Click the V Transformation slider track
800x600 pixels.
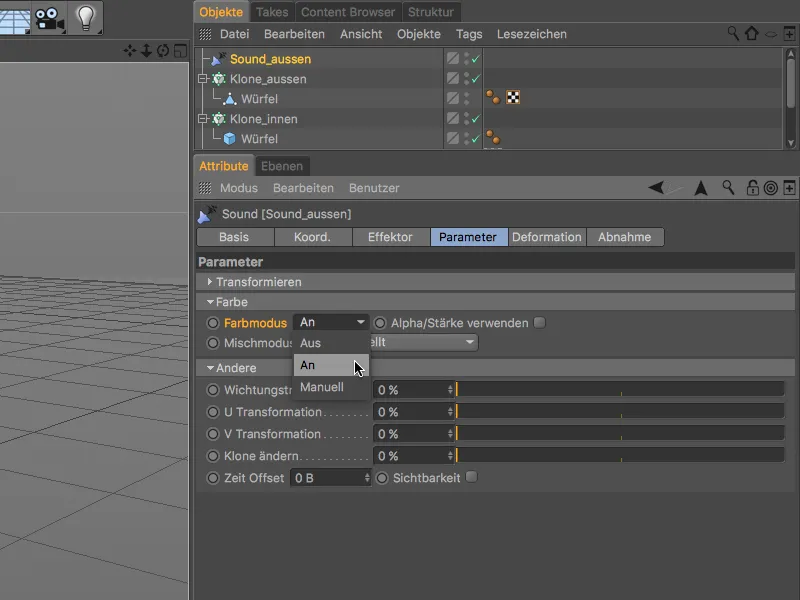(x=620, y=433)
